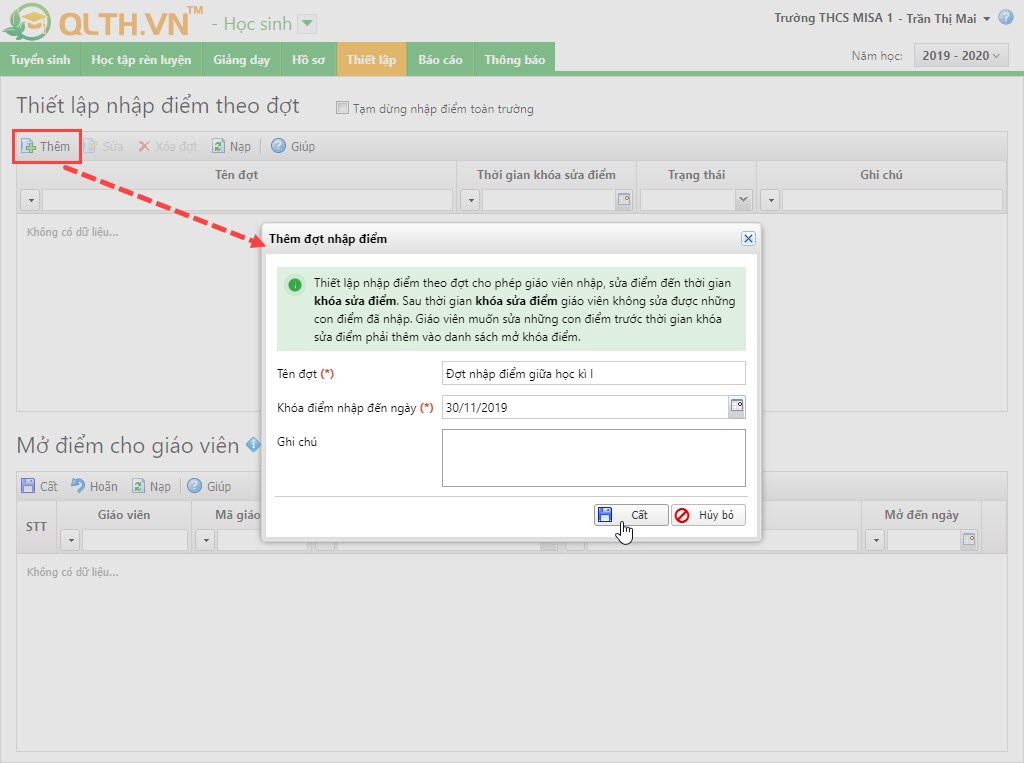Click Nạp reload in lower toolbar
The width and height of the screenshot is (1024, 763).
[x=152, y=486]
